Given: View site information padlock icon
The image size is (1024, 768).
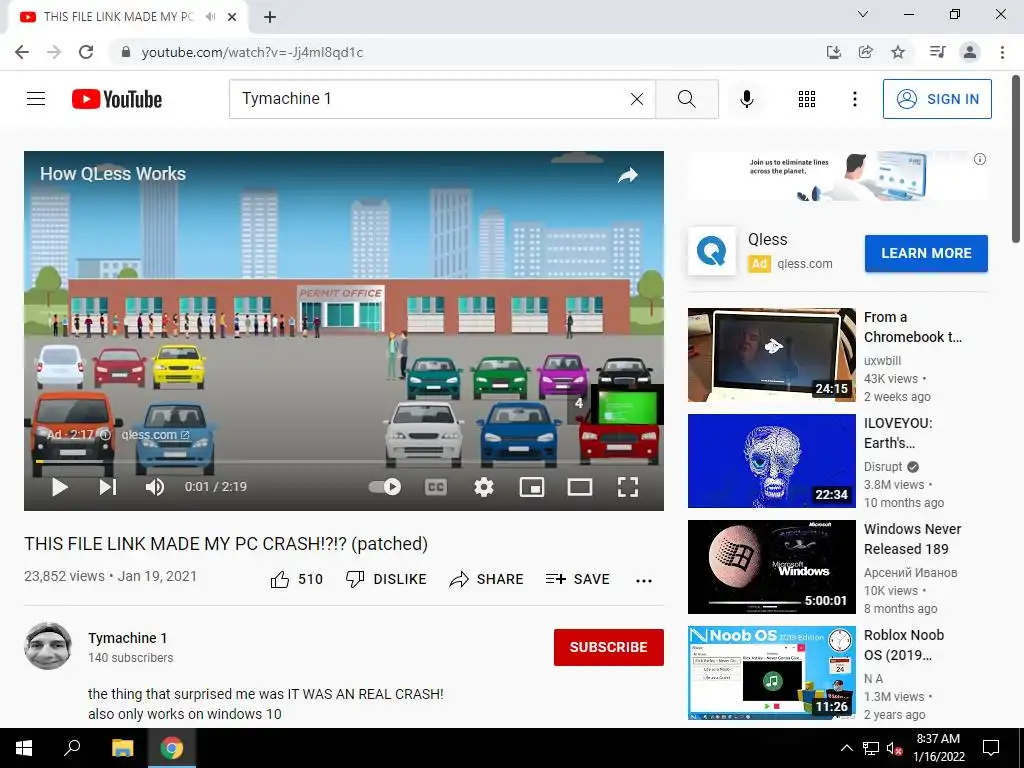Looking at the screenshot, I should tap(126, 52).
